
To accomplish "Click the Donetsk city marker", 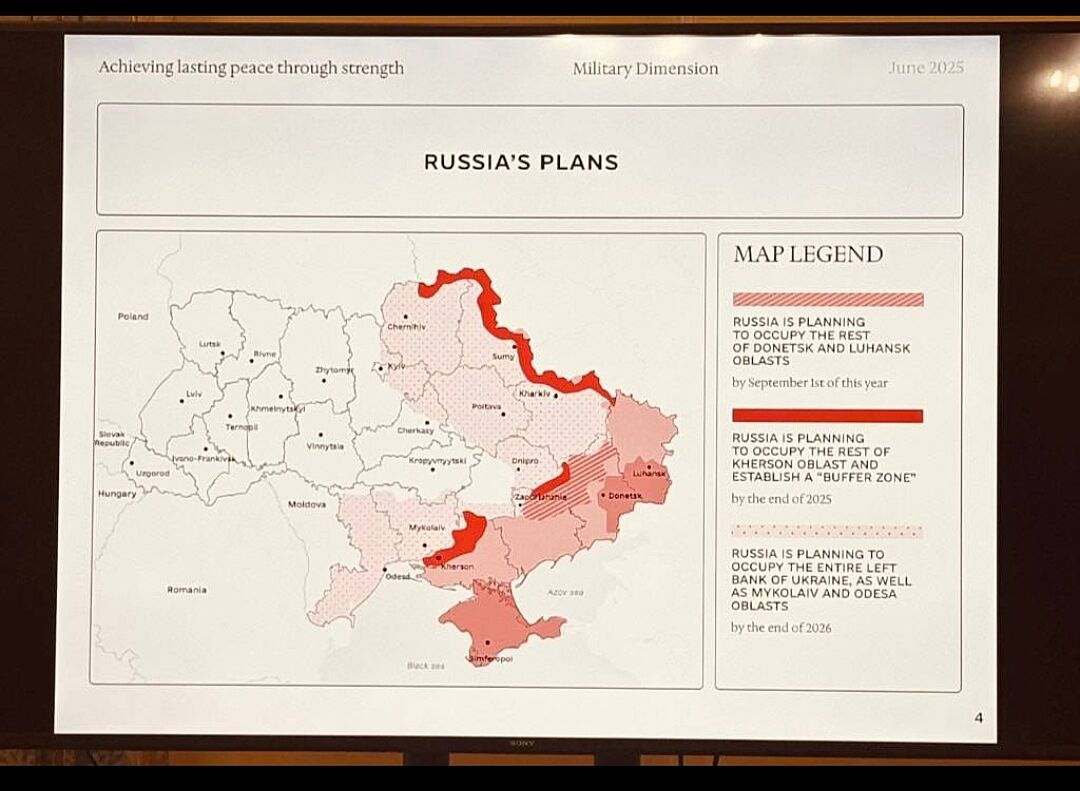I will 603,495.
